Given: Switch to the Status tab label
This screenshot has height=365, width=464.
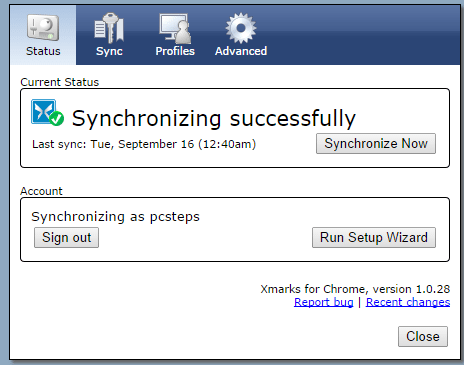Looking at the screenshot, I should 43,51.
